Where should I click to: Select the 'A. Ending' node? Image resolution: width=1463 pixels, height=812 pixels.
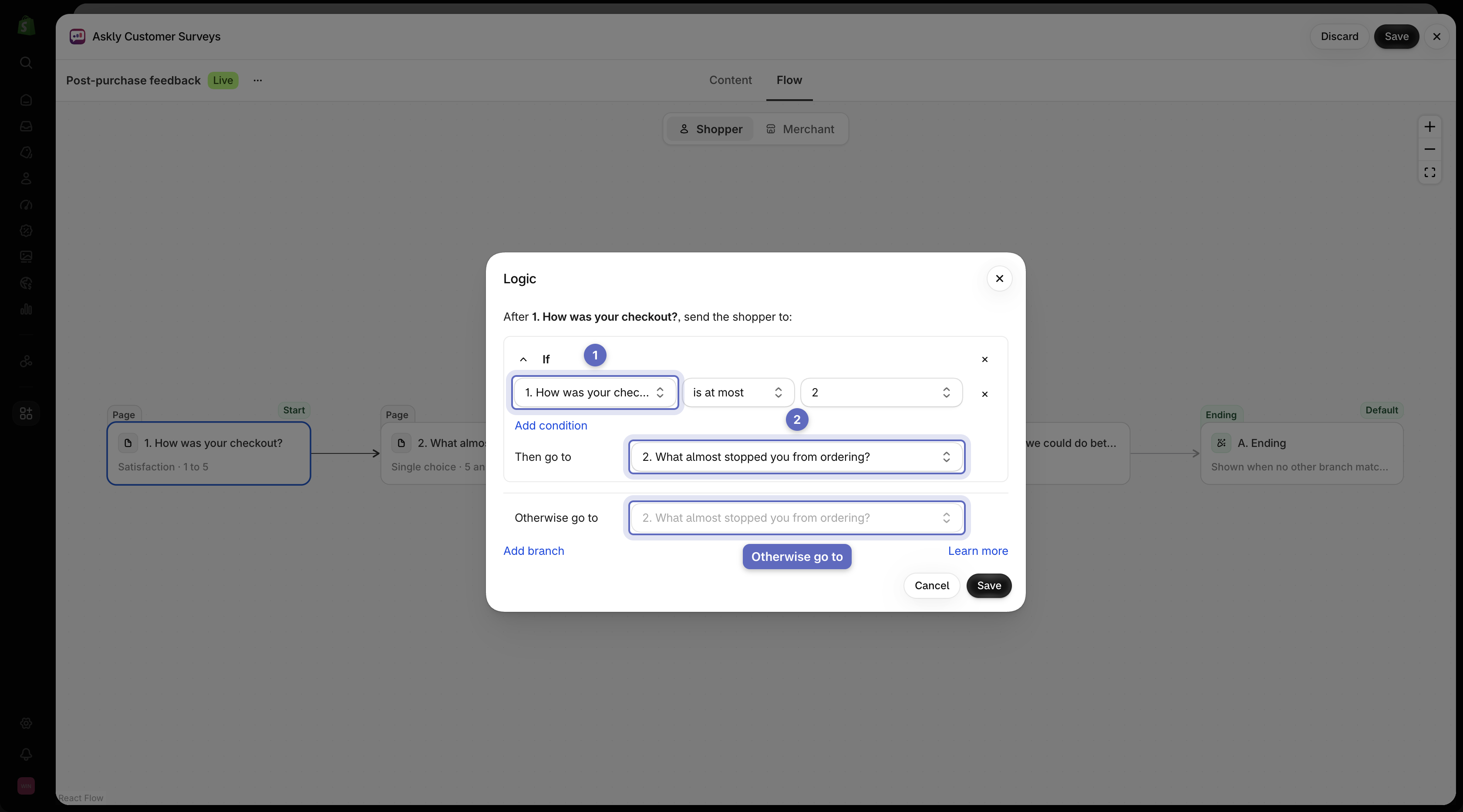tap(1302, 453)
